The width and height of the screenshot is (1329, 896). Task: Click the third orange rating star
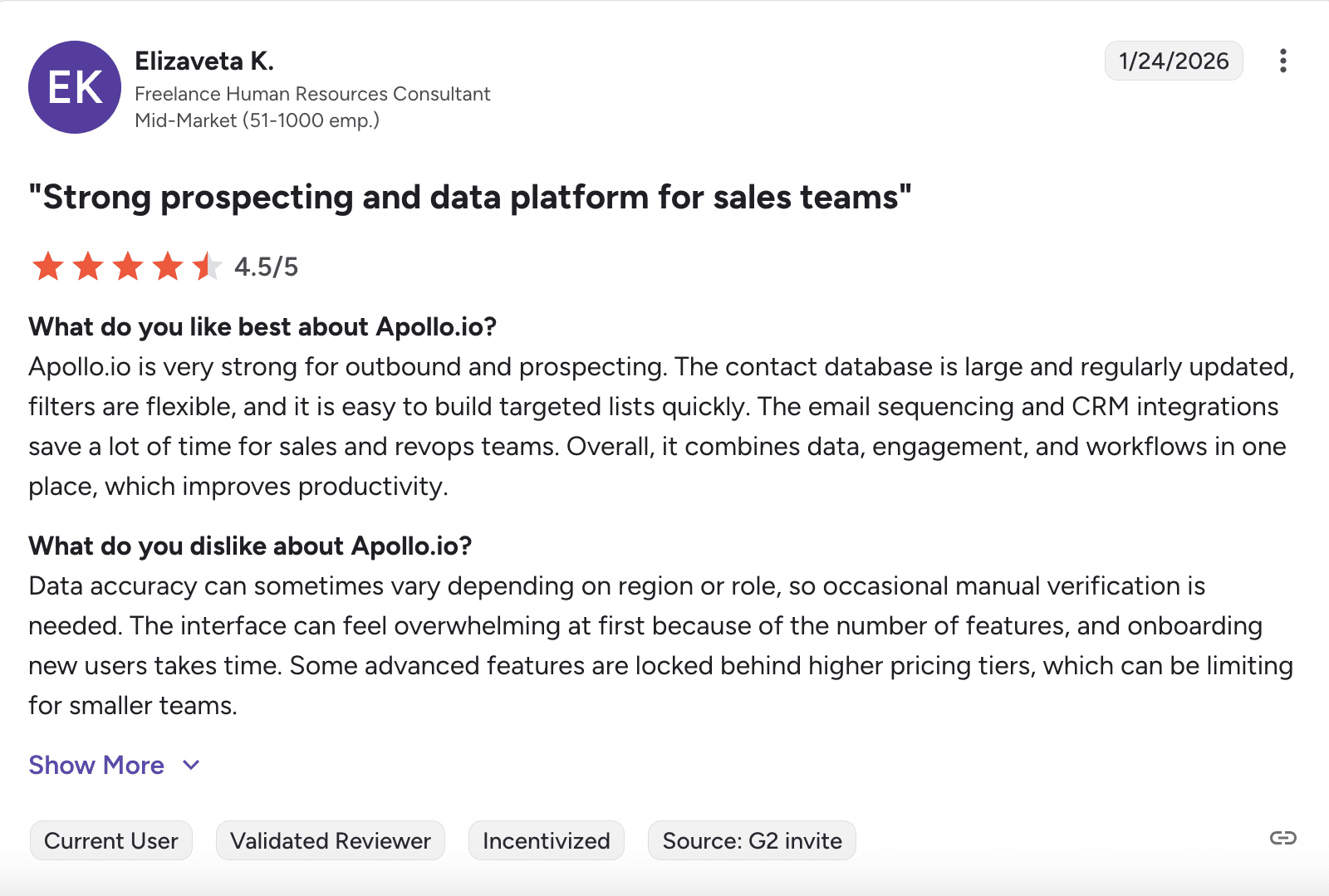point(128,267)
